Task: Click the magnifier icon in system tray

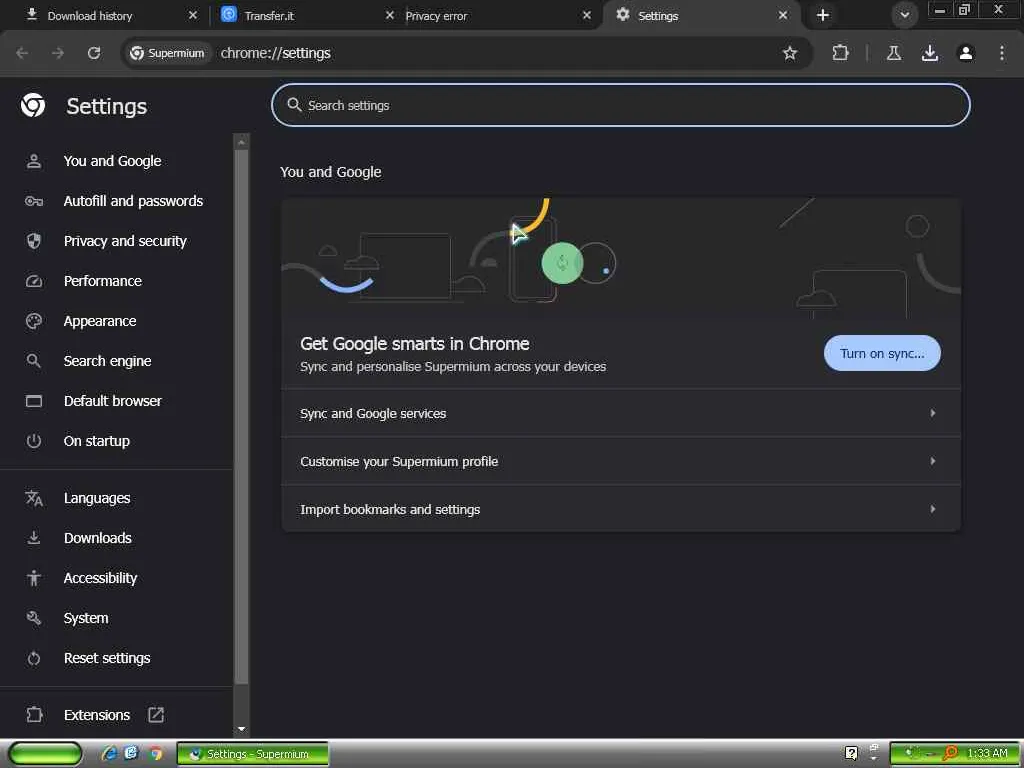Action: [x=950, y=754]
